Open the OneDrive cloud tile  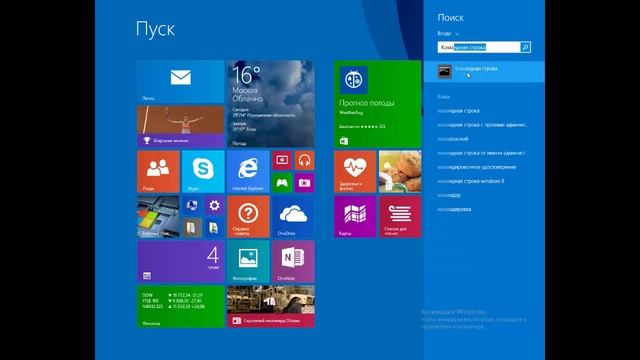coord(293,216)
